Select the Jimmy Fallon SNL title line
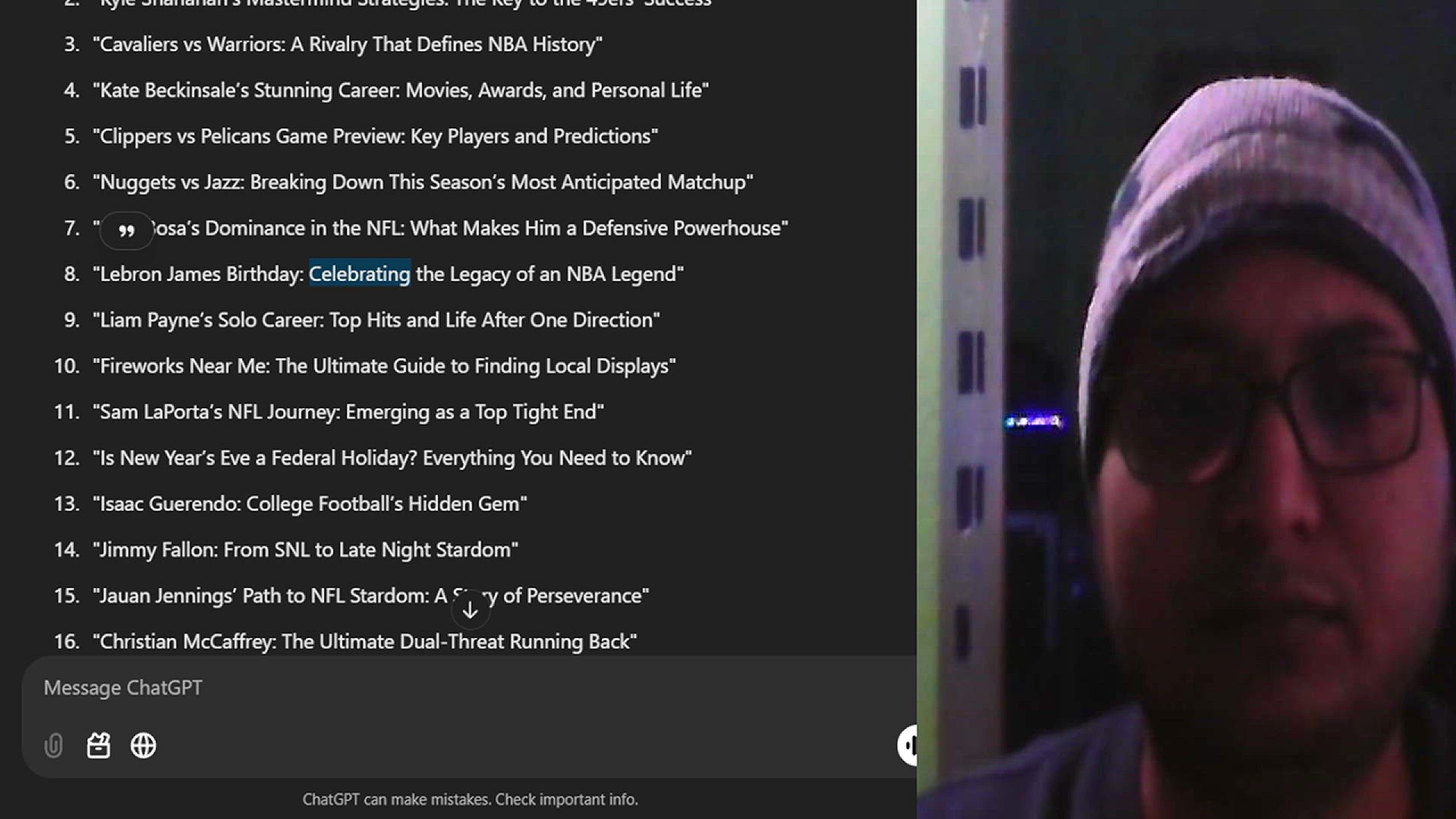This screenshot has width=1456, height=819. pos(306,550)
